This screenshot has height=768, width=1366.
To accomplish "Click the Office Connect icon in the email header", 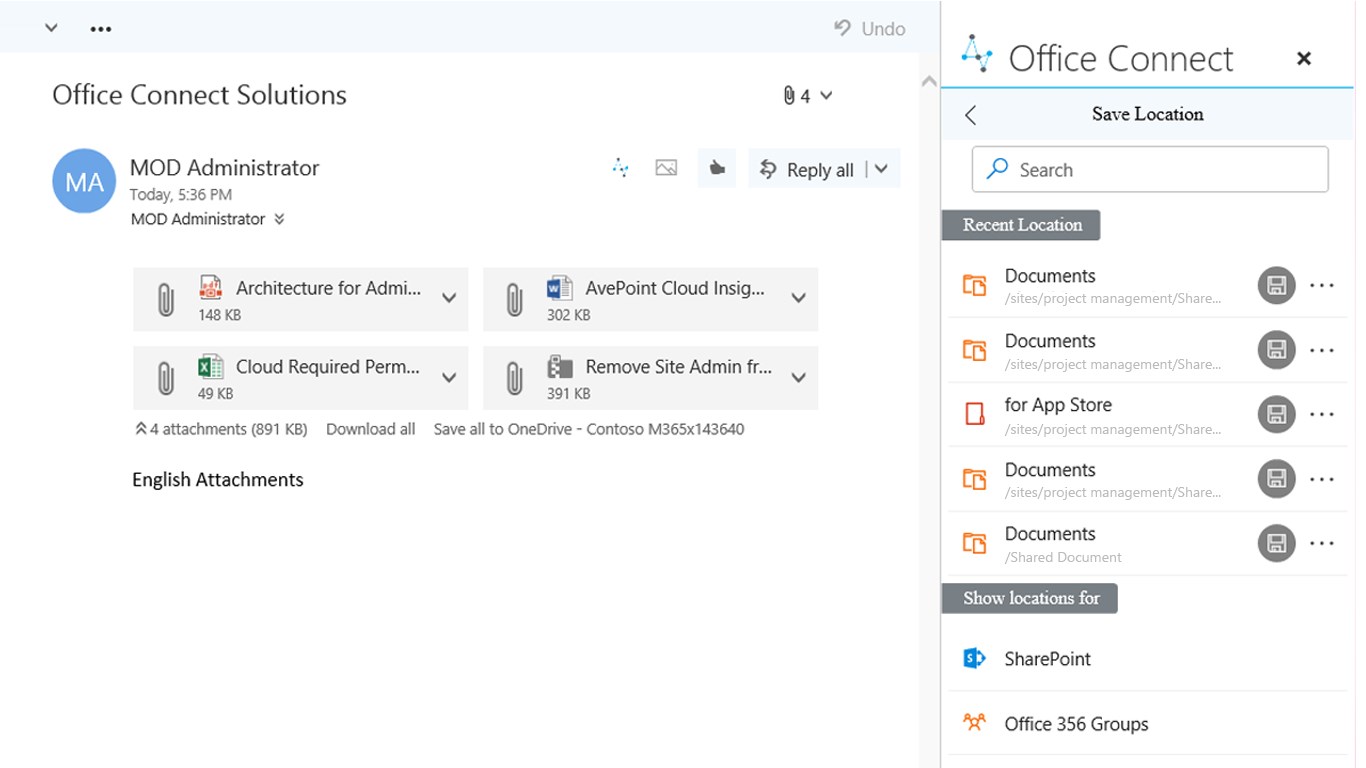I will point(621,168).
